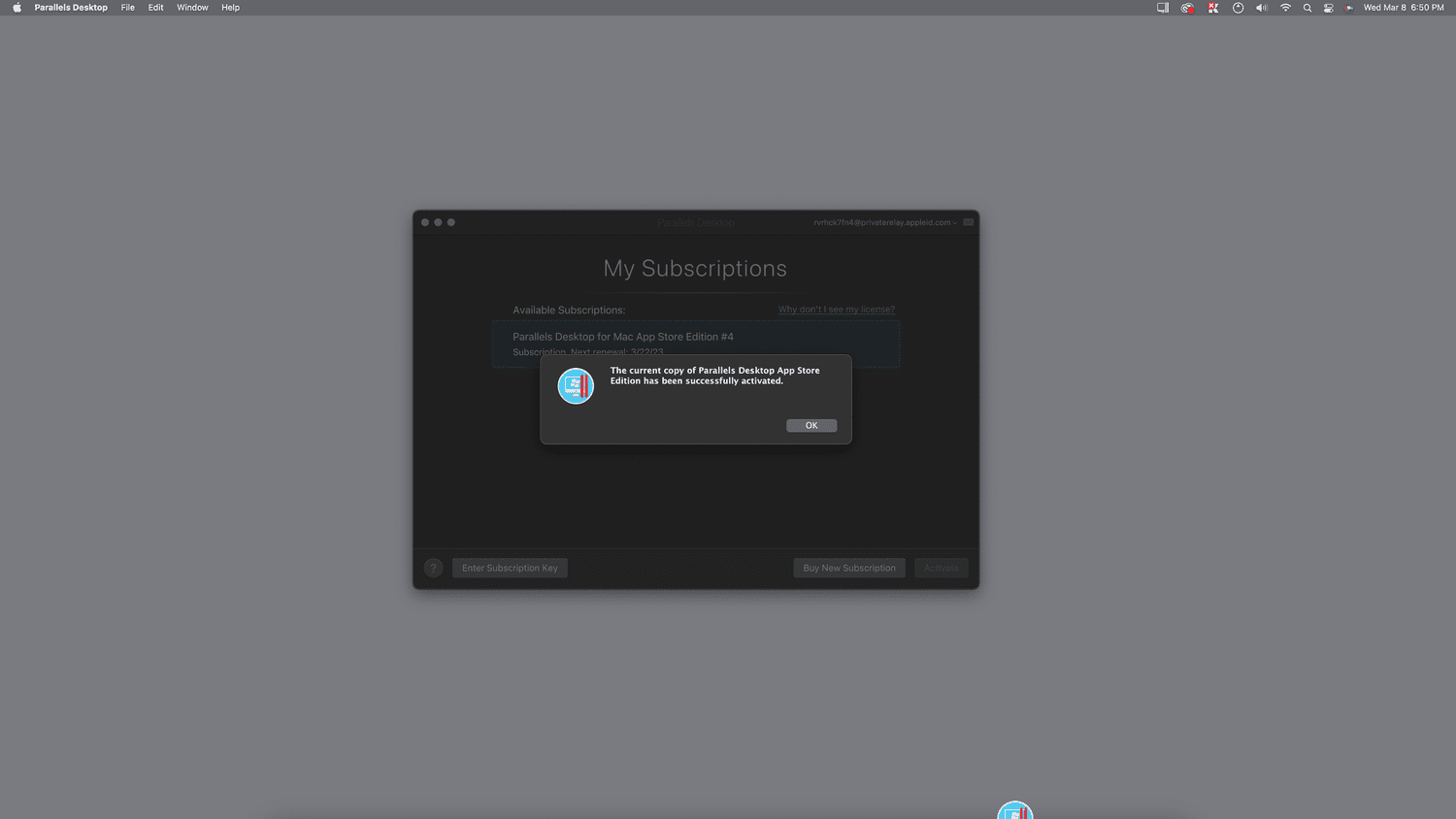Open the Help menu
This screenshot has width=1456, height=819.
tap(230, 8)
